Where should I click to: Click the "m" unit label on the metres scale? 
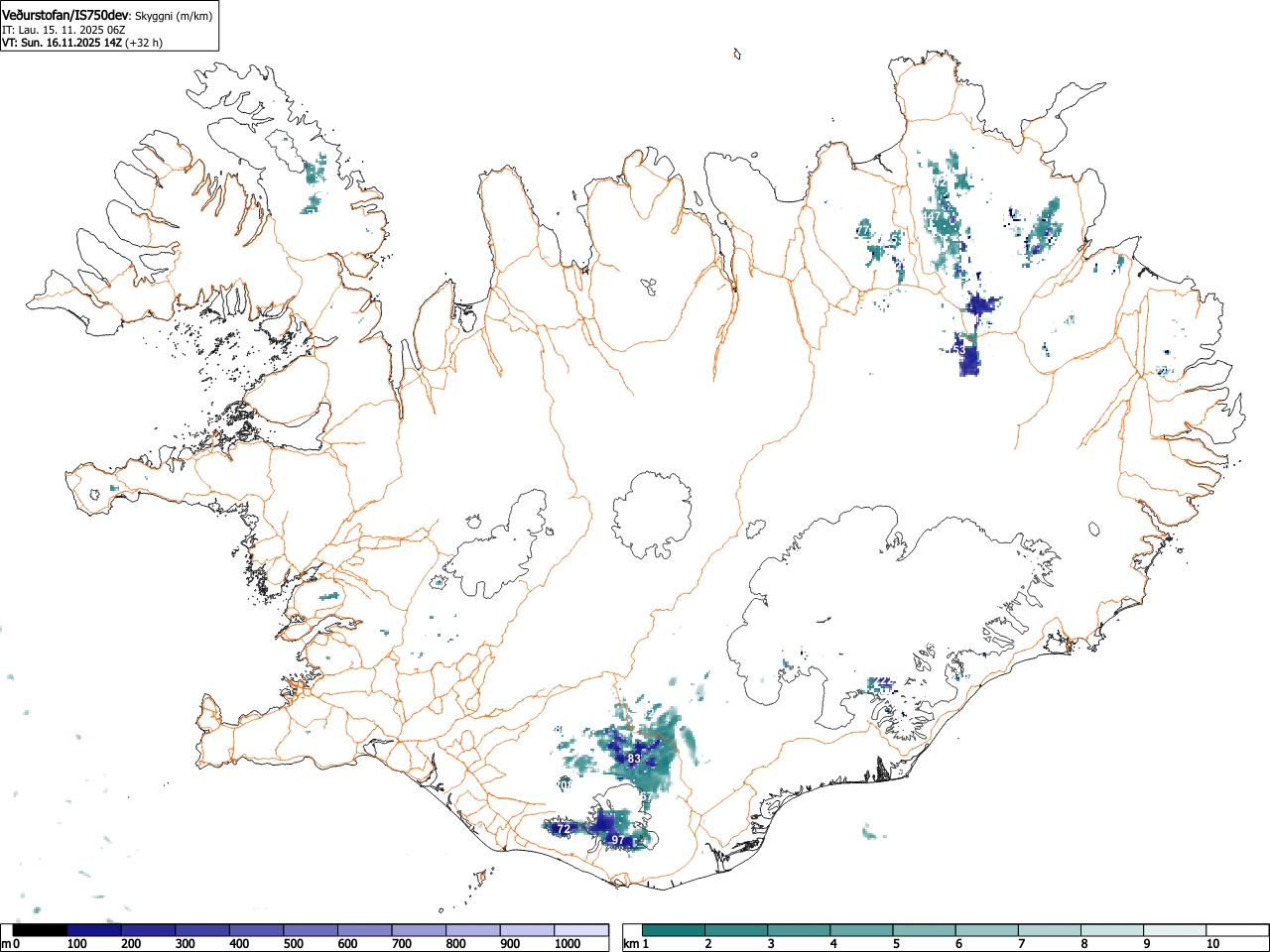5,944
